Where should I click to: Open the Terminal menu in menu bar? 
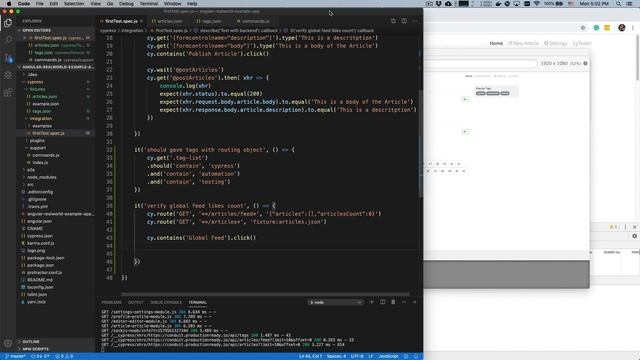pos(149,4)
